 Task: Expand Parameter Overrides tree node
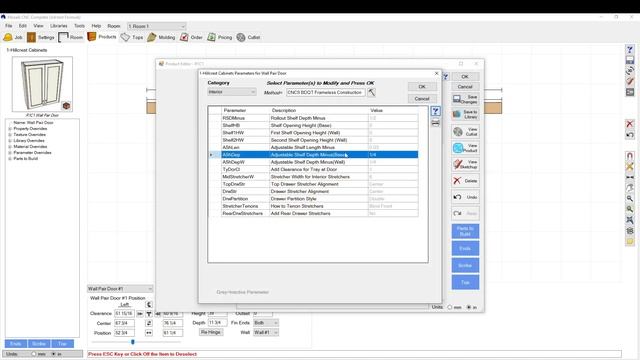[10, 153]
